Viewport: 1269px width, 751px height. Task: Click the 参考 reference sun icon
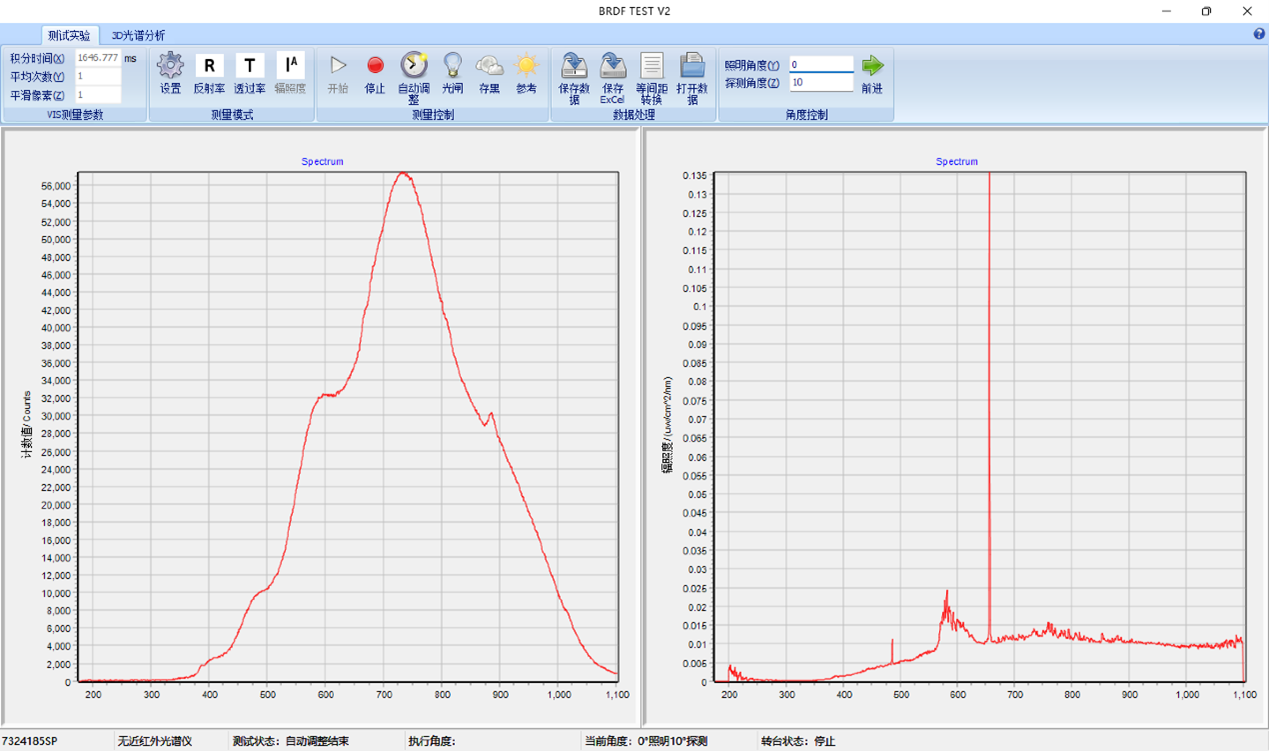pyautogui.click(x=526, y=66)
